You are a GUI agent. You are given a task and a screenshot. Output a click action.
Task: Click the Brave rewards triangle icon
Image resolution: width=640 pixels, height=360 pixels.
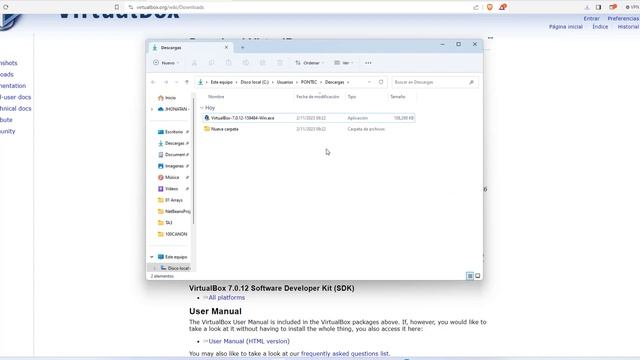point(503,7)
